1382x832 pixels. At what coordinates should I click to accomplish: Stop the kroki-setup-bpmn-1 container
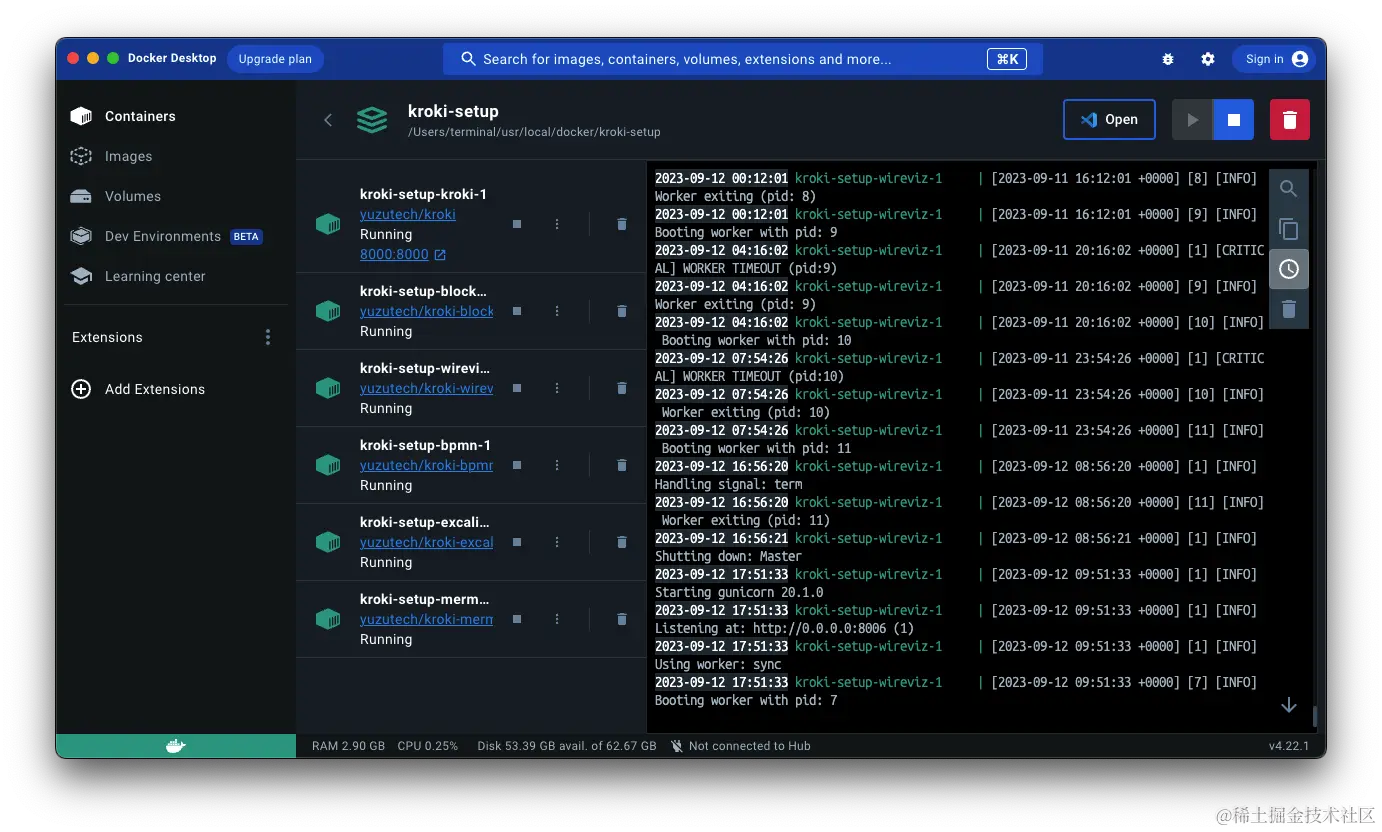[517, 465]
